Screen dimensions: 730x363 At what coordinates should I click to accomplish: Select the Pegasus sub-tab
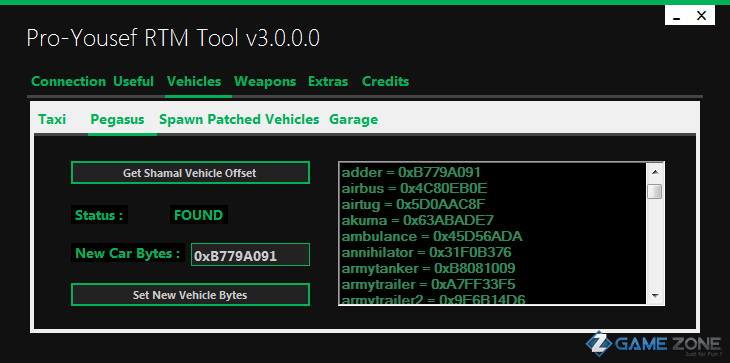pos(117,120)
